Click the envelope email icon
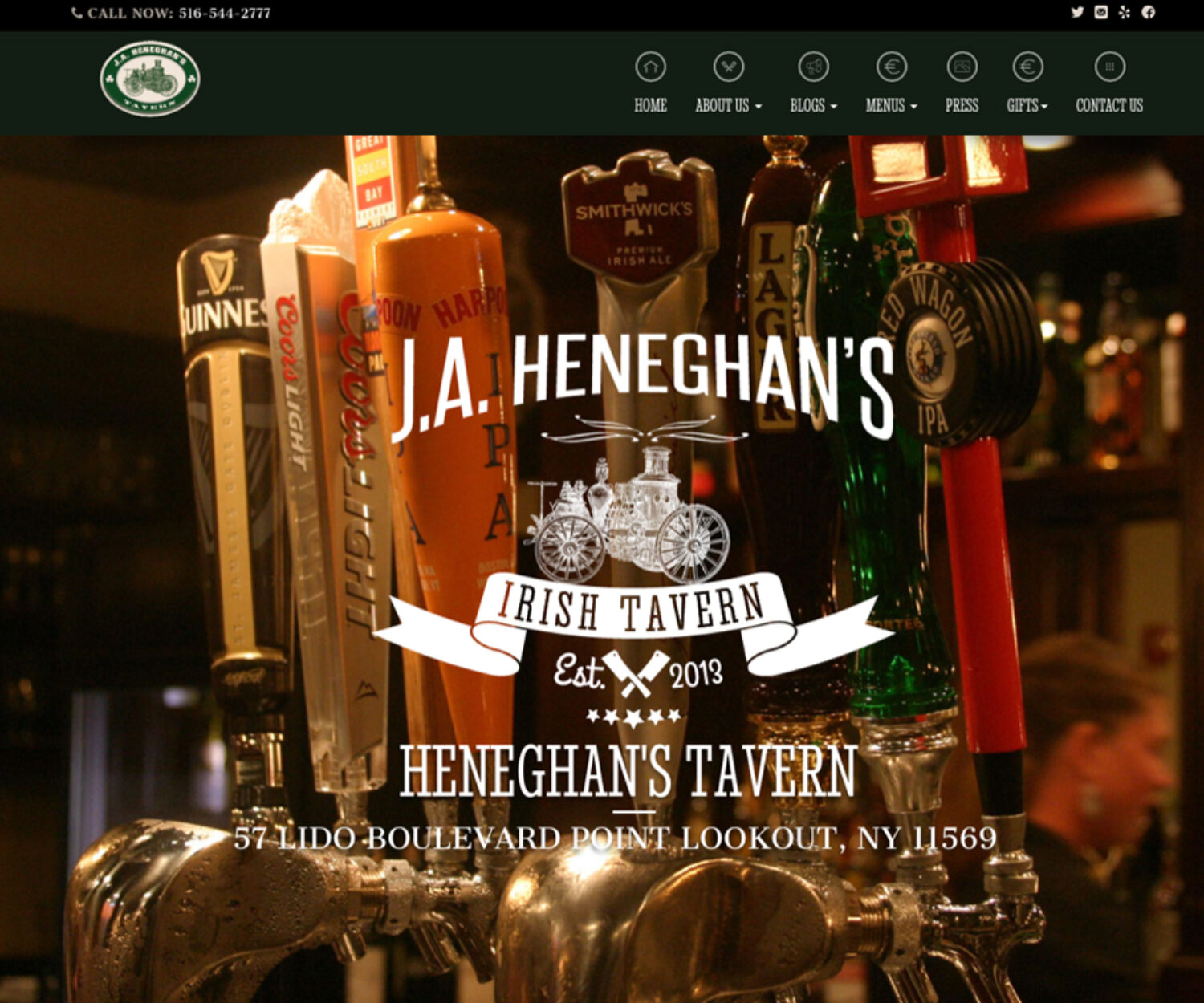The height and width of the screenshot is (1003, 1204). coord(1101,12)
